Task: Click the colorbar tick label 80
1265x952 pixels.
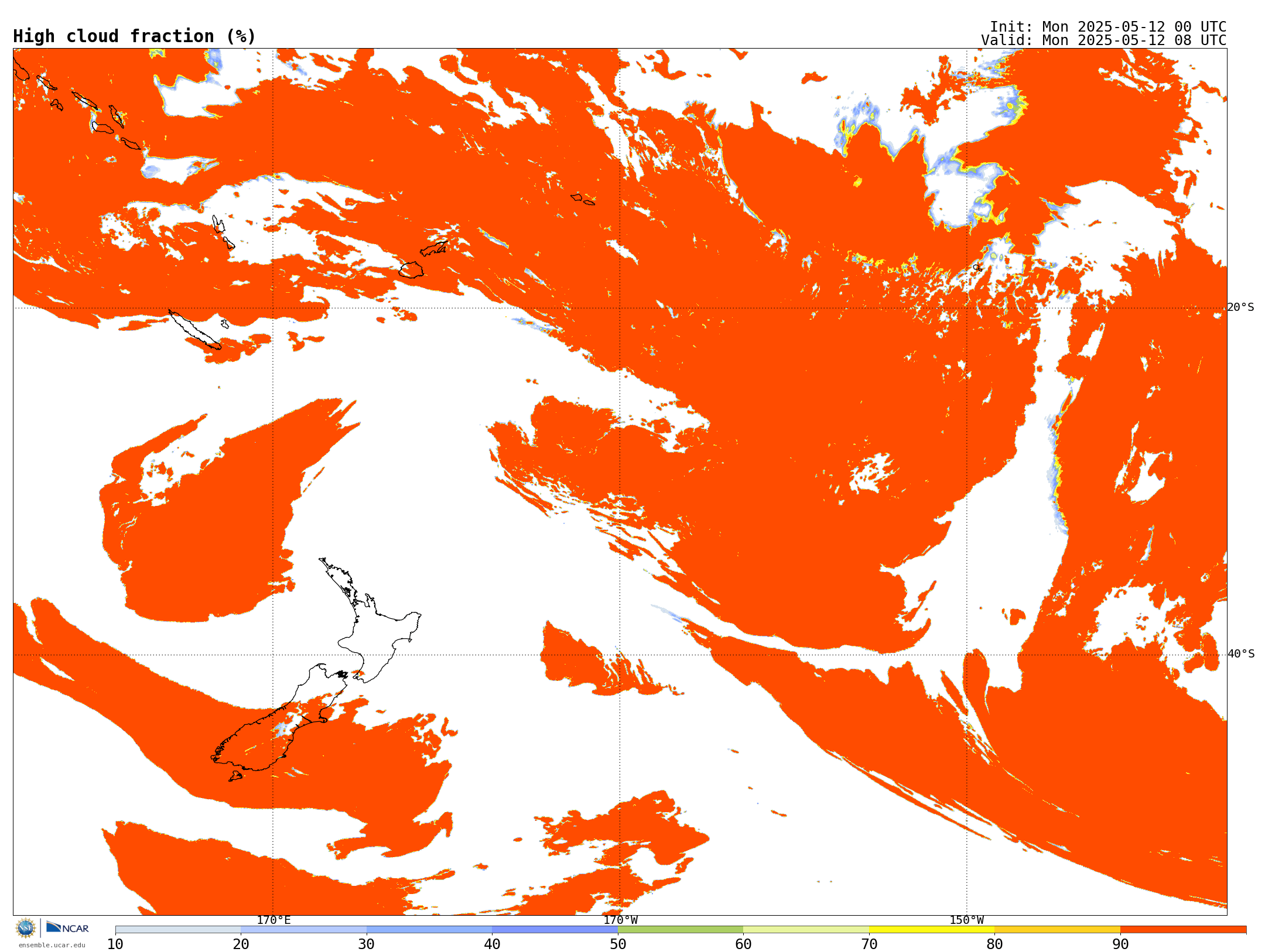Action: tap(994, 944)
